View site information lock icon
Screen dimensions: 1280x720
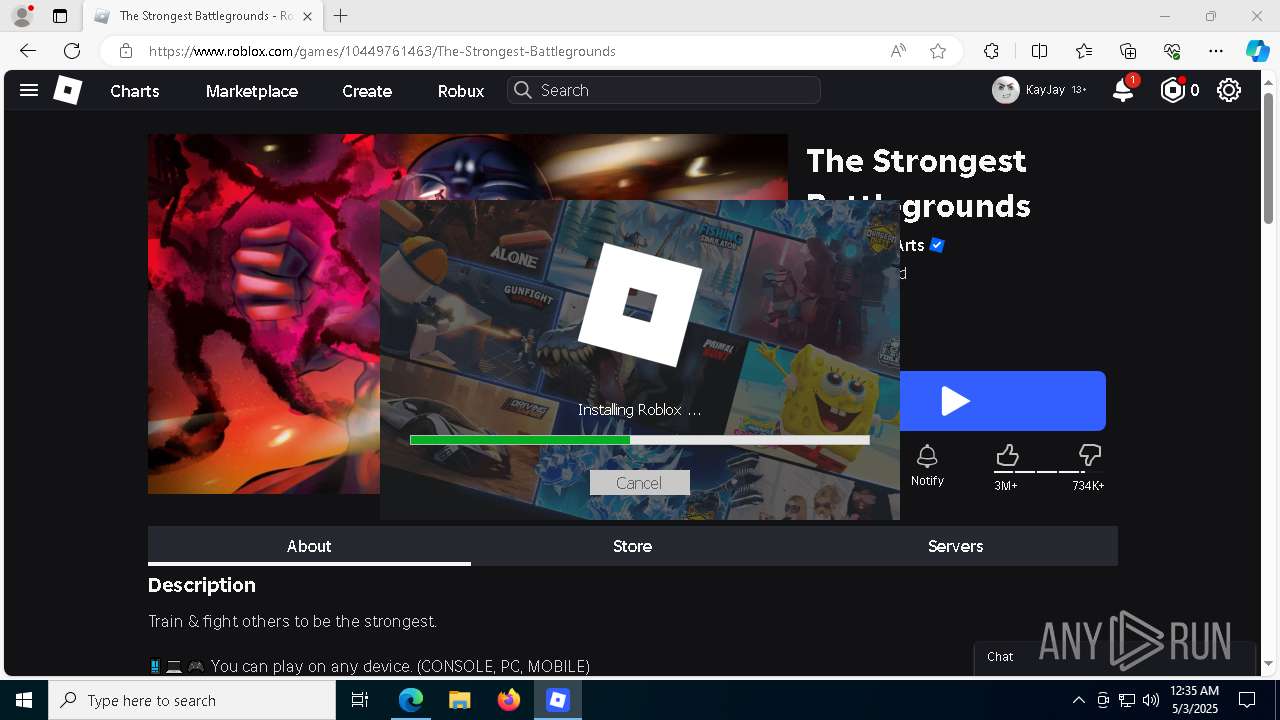pos(126,51)
